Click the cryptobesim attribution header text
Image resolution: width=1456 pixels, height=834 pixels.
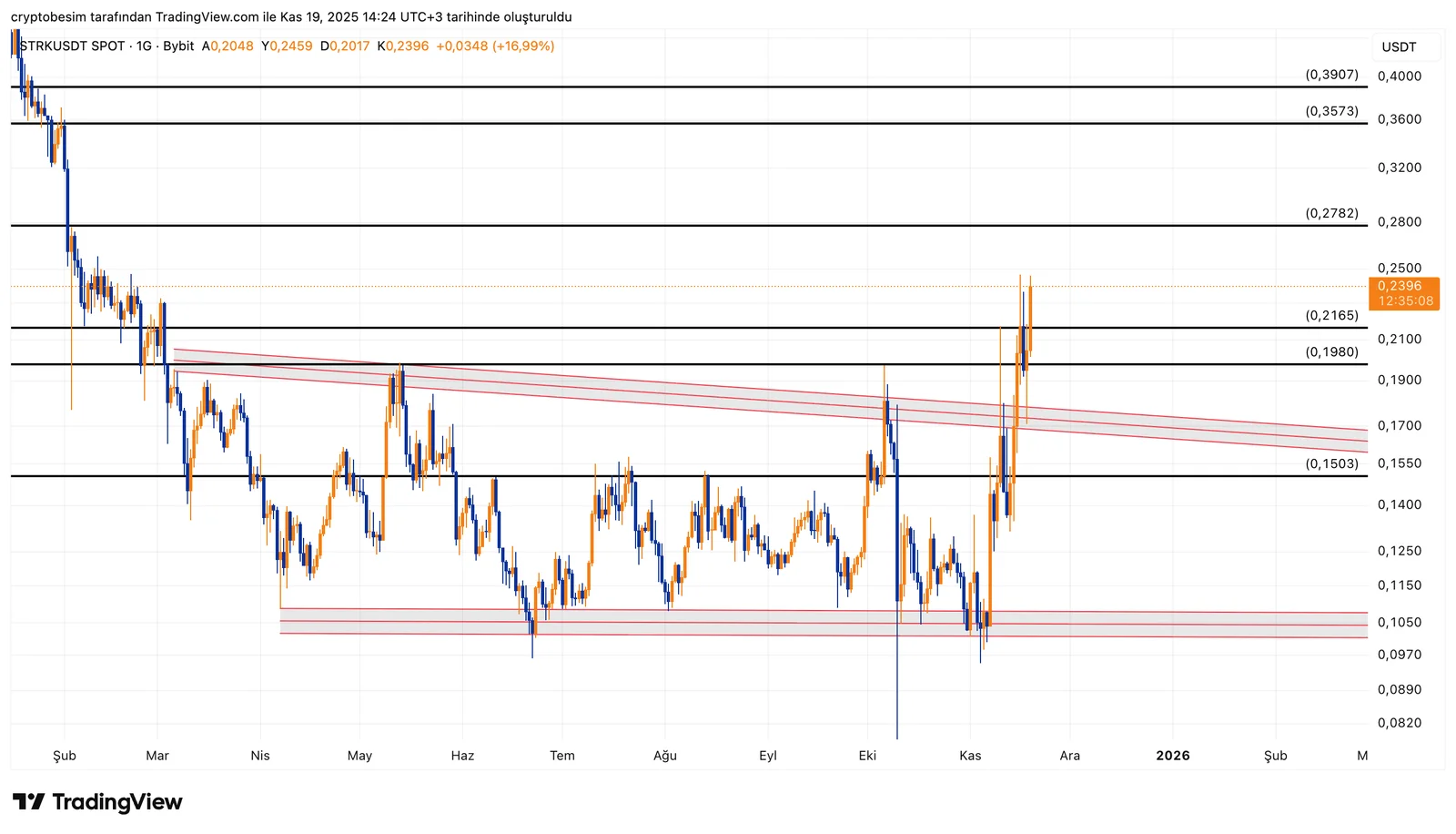pos(291,17)
